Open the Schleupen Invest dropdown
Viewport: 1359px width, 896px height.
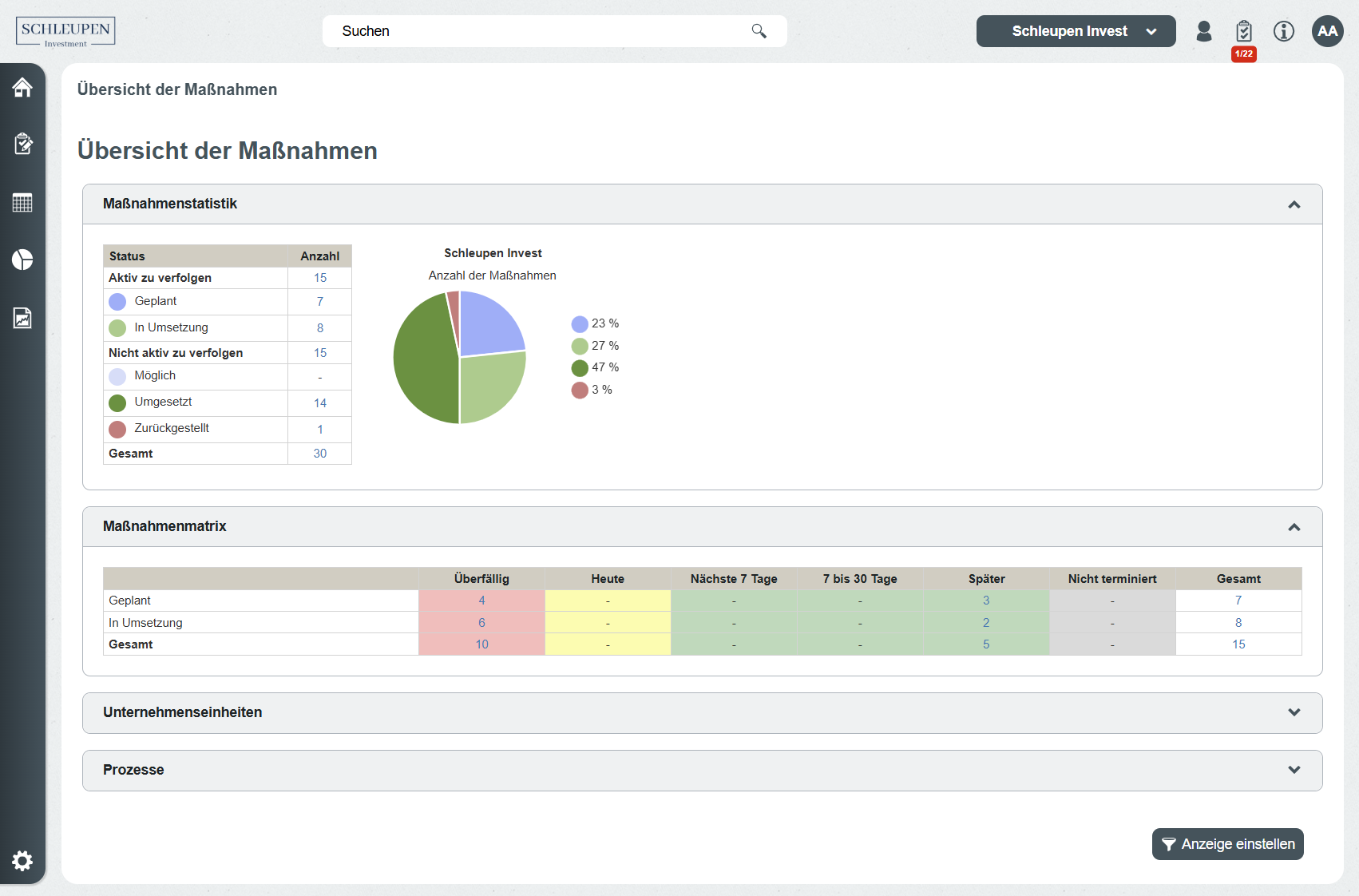[x=1076, y=31]
